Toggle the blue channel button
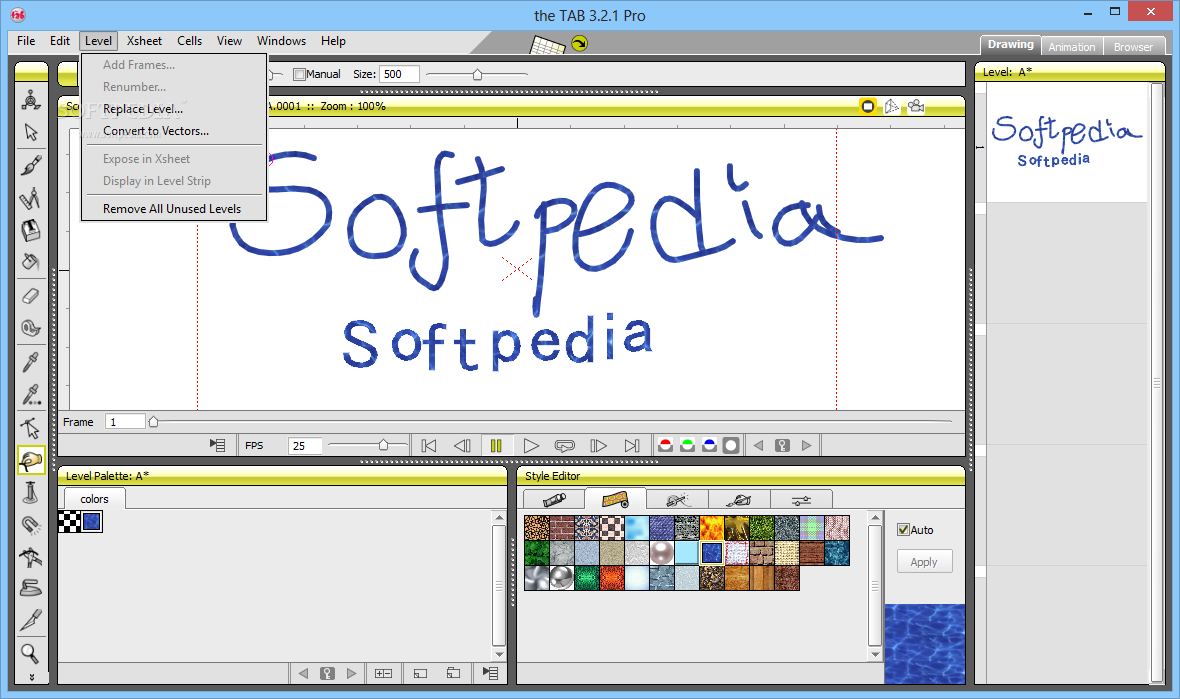 [709, 445]
